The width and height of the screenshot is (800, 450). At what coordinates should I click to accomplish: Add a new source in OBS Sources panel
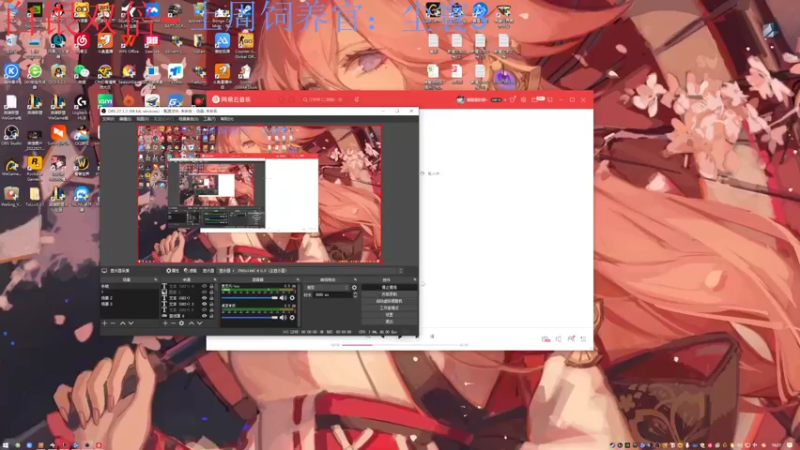point(165,323)
